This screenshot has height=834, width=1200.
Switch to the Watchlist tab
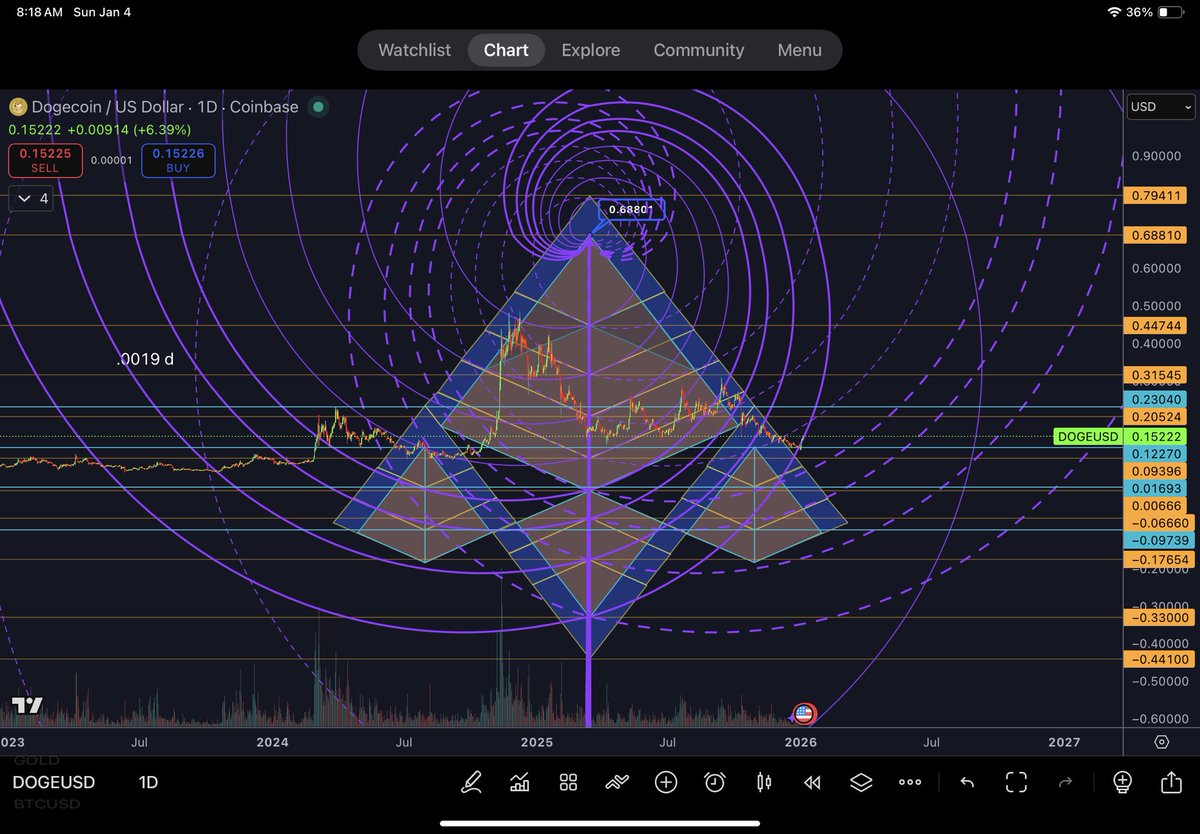(414, 50)
